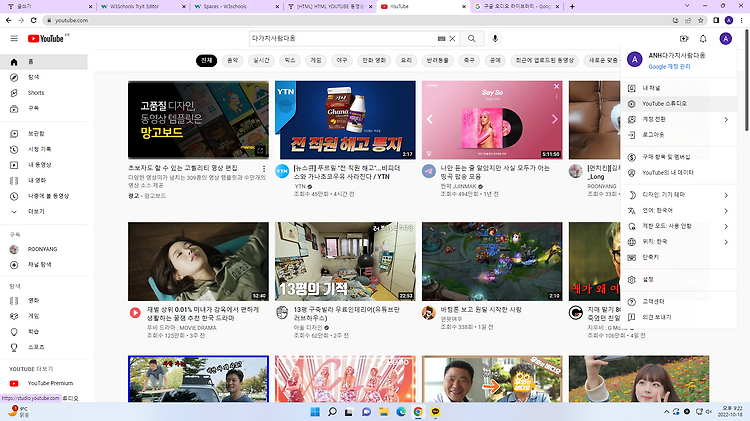Open Windows Start menu in taskbar

(315, 412)
